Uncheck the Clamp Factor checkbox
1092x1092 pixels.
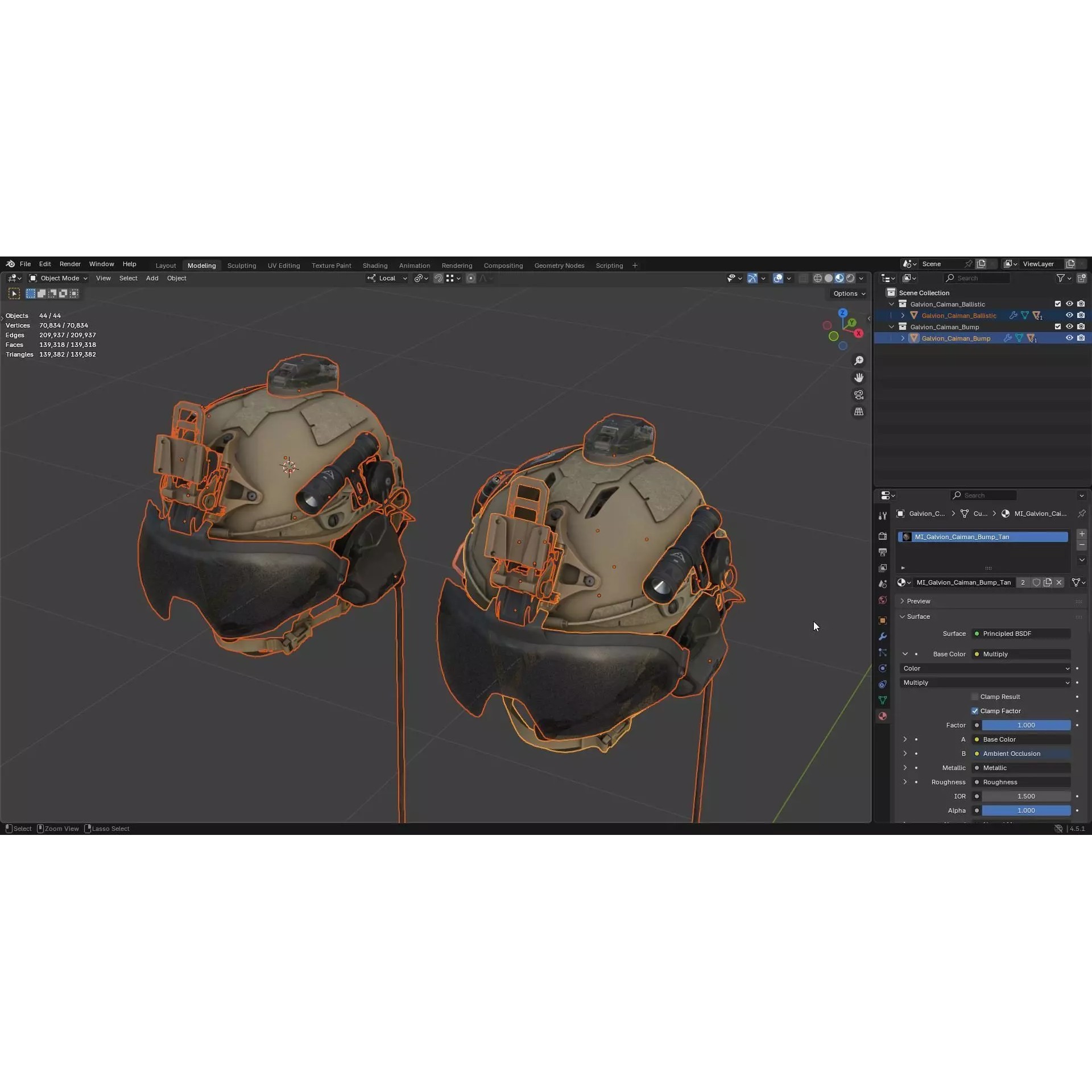974,711
